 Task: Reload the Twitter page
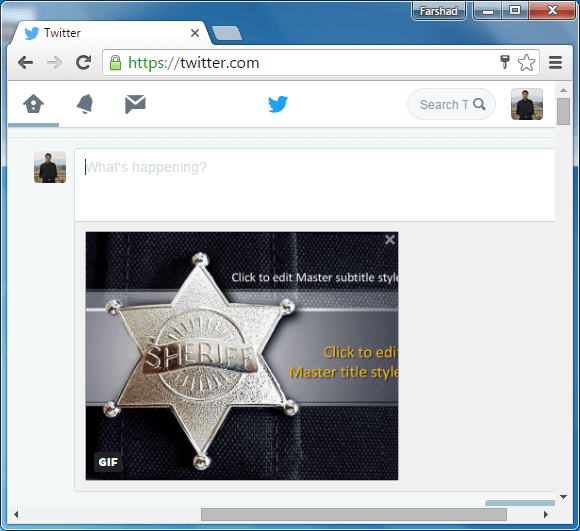click(84, 62)
